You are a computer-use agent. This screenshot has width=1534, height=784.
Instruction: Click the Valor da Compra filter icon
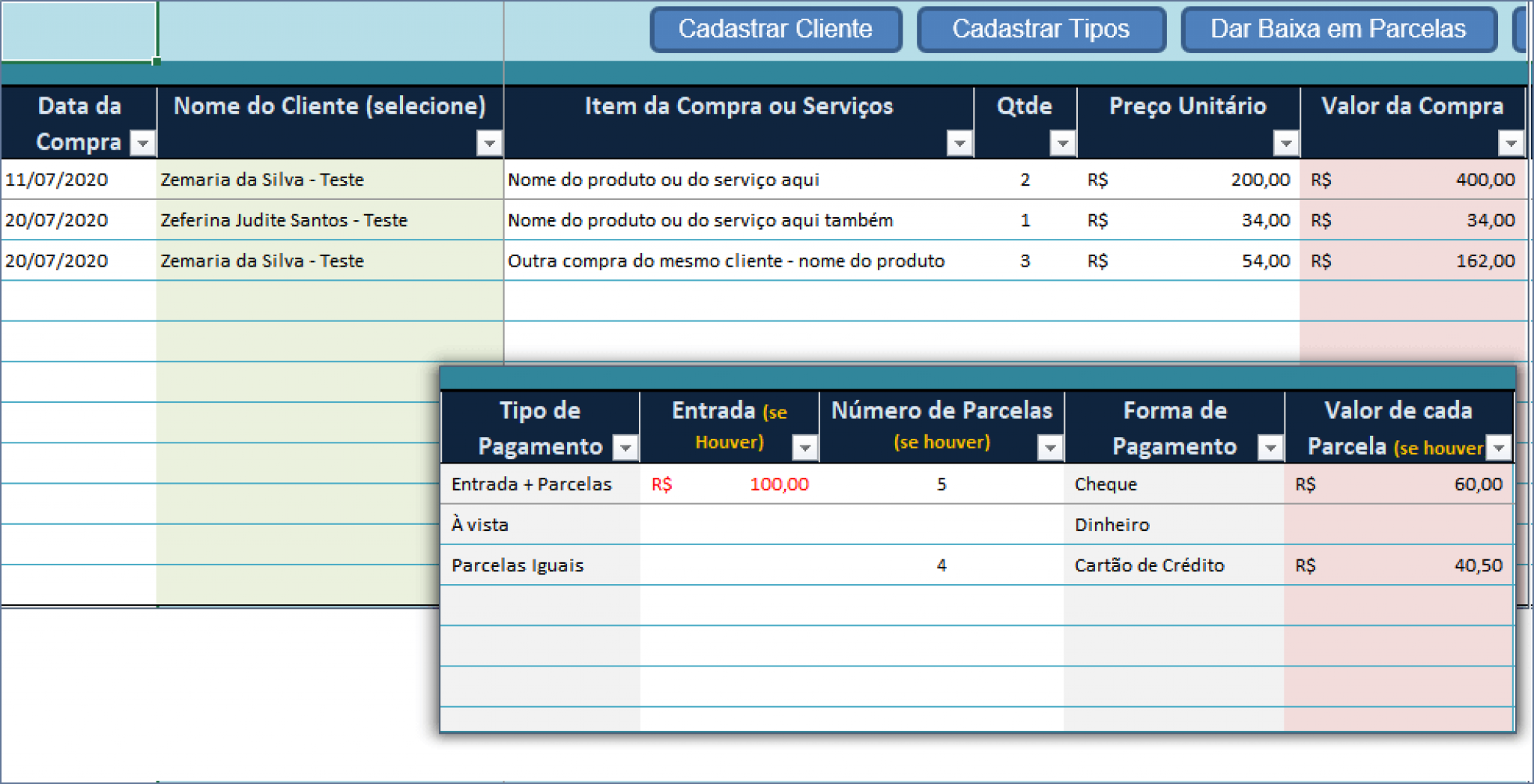(1512, 142)
